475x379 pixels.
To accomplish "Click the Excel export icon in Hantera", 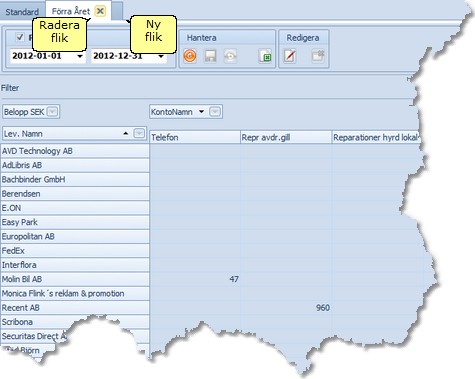I will coord(265,56).
